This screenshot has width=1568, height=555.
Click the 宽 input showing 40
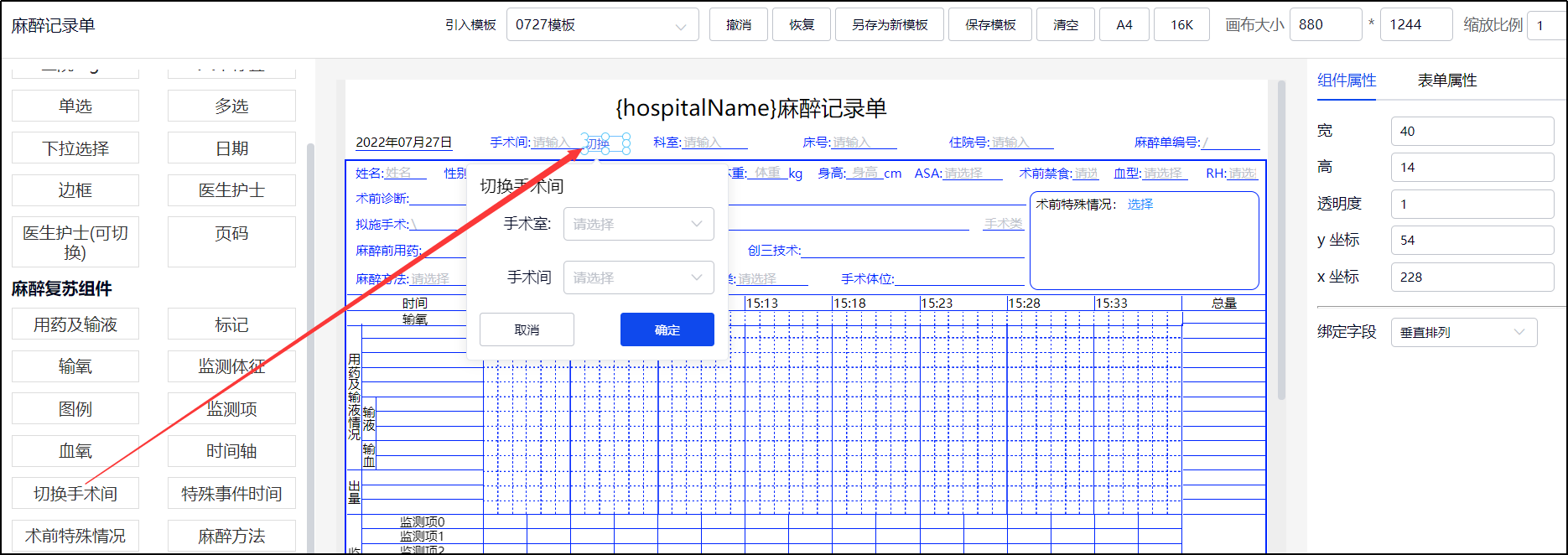coord(1472,132)
